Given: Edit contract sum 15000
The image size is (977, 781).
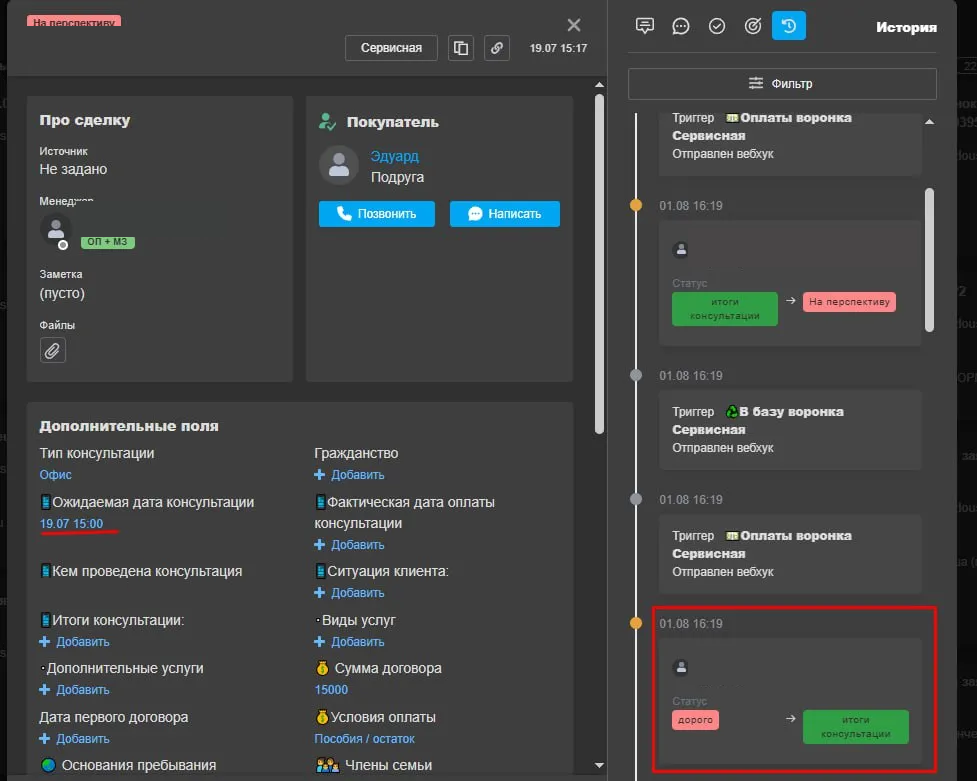Looking at the screenshot, I should pos(331,689).
